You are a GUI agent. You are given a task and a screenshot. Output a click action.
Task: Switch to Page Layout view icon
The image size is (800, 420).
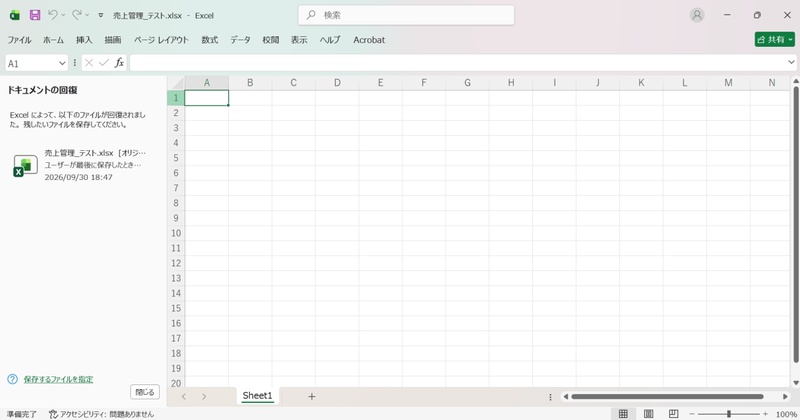[x=648, y=414]
